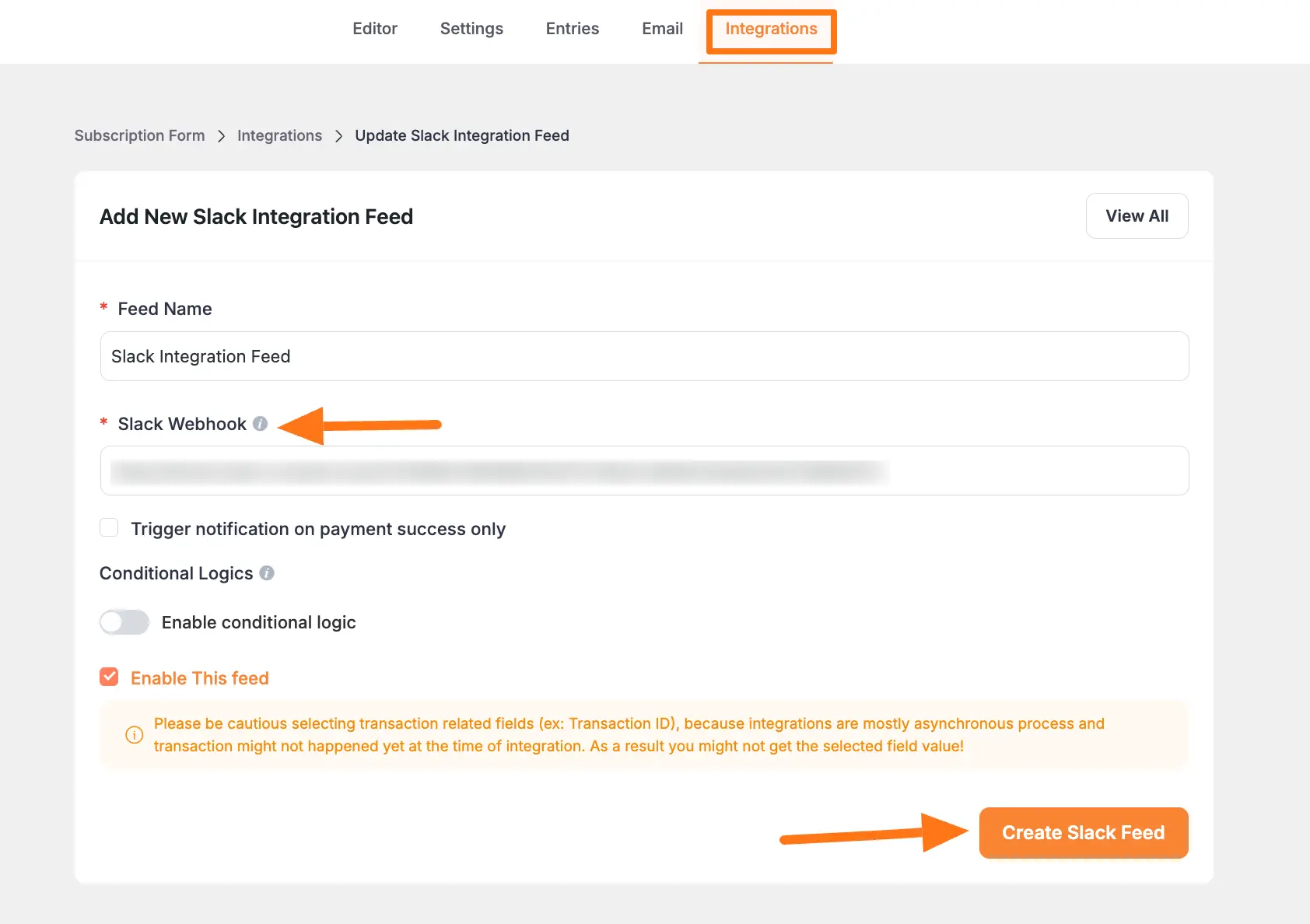The height and width of the screenshot is (924, 1310).
Task: Toggle the Enable conditional logic switch
Action: (124, 622)
